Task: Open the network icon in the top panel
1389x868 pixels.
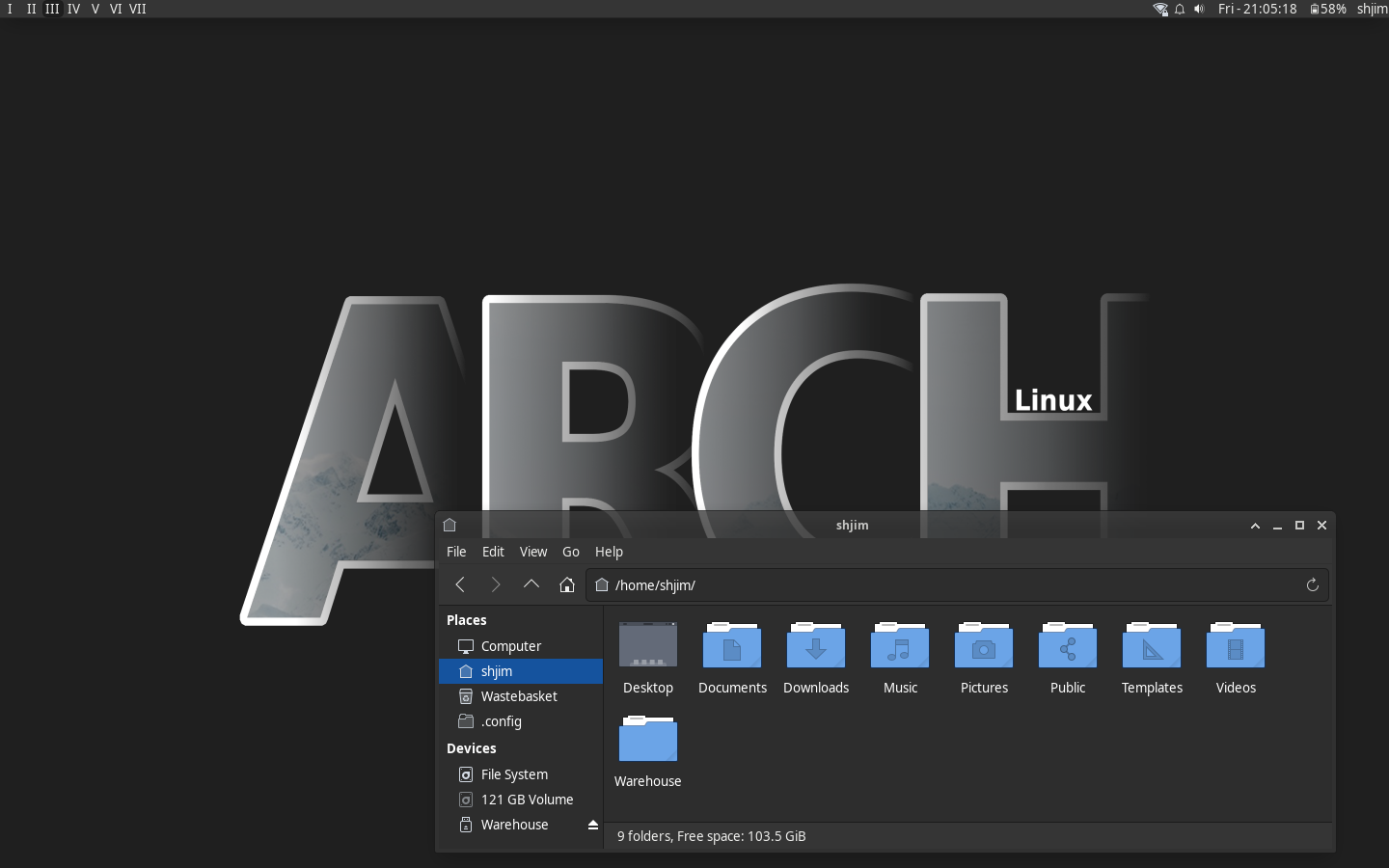Action: click(x=1160, y=9)
